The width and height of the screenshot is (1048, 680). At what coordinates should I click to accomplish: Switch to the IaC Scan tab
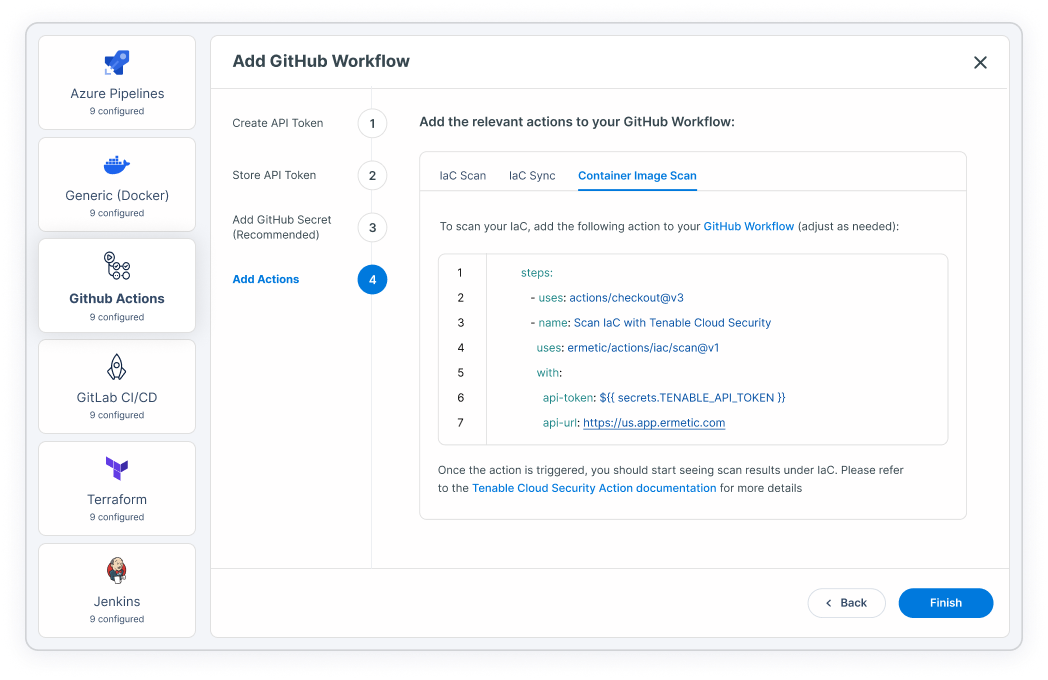[x=463, y=176]
